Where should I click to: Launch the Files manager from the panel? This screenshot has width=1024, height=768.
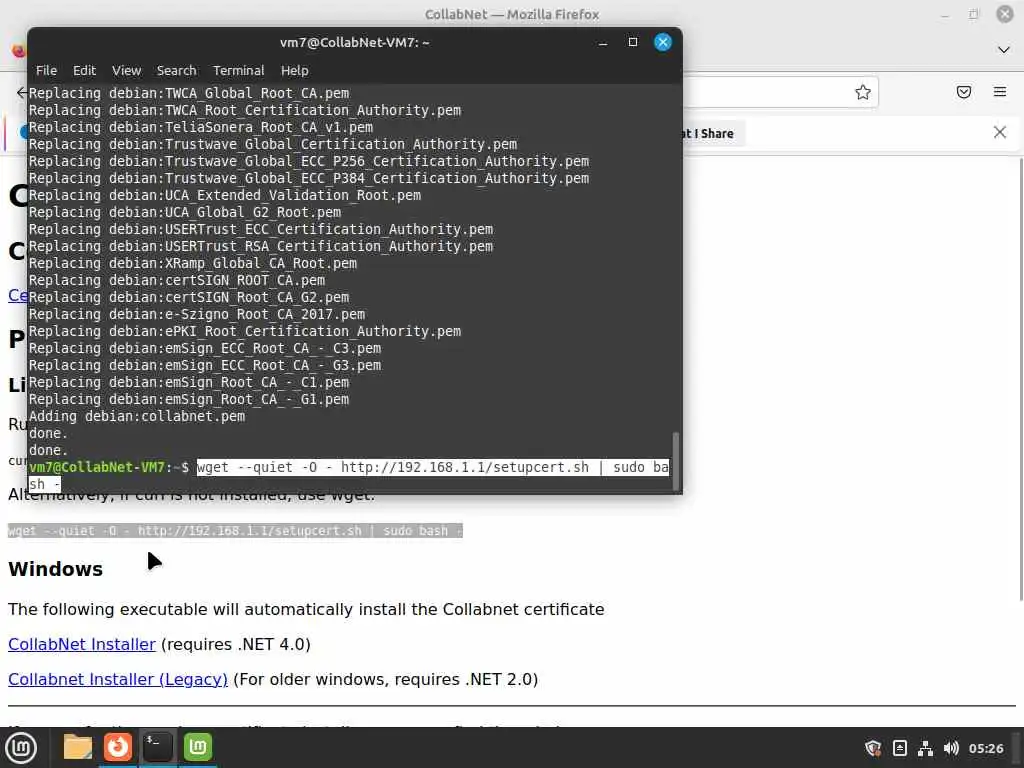click(78, 748)
